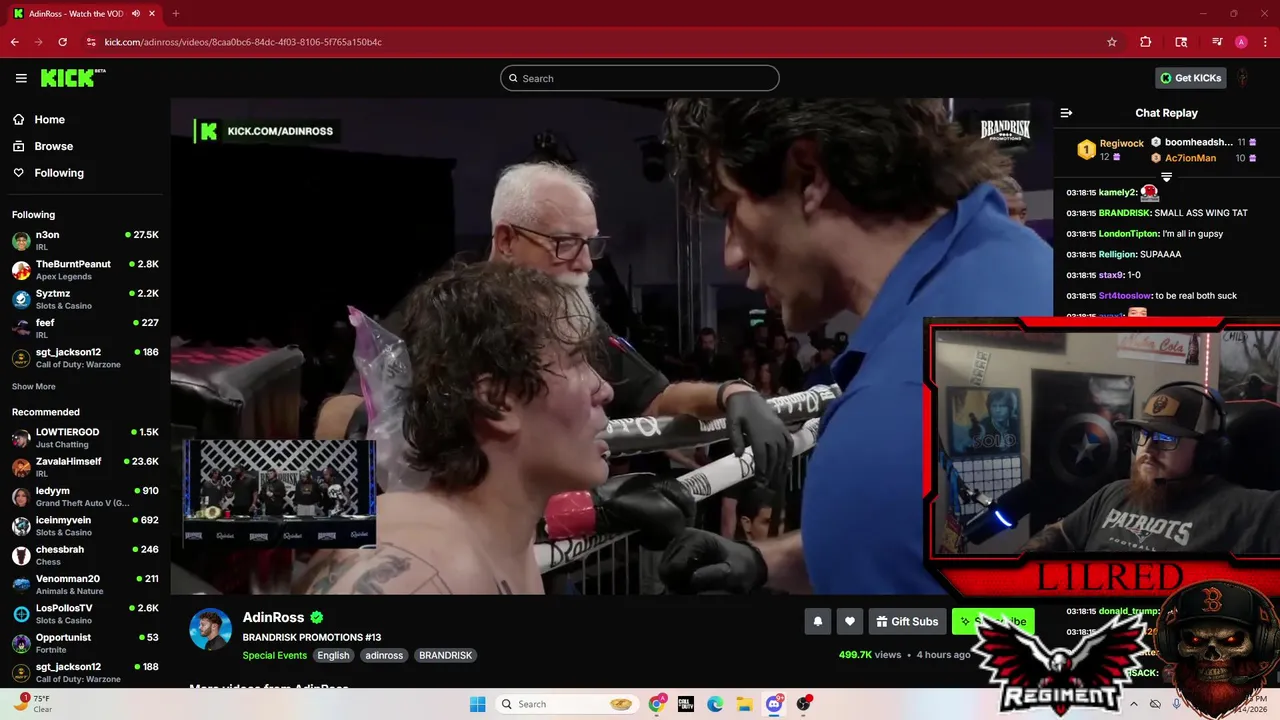Screen dimensions: 1280x720
Task: Open the Chrome profile avatar
Action: coord(1241,42)
